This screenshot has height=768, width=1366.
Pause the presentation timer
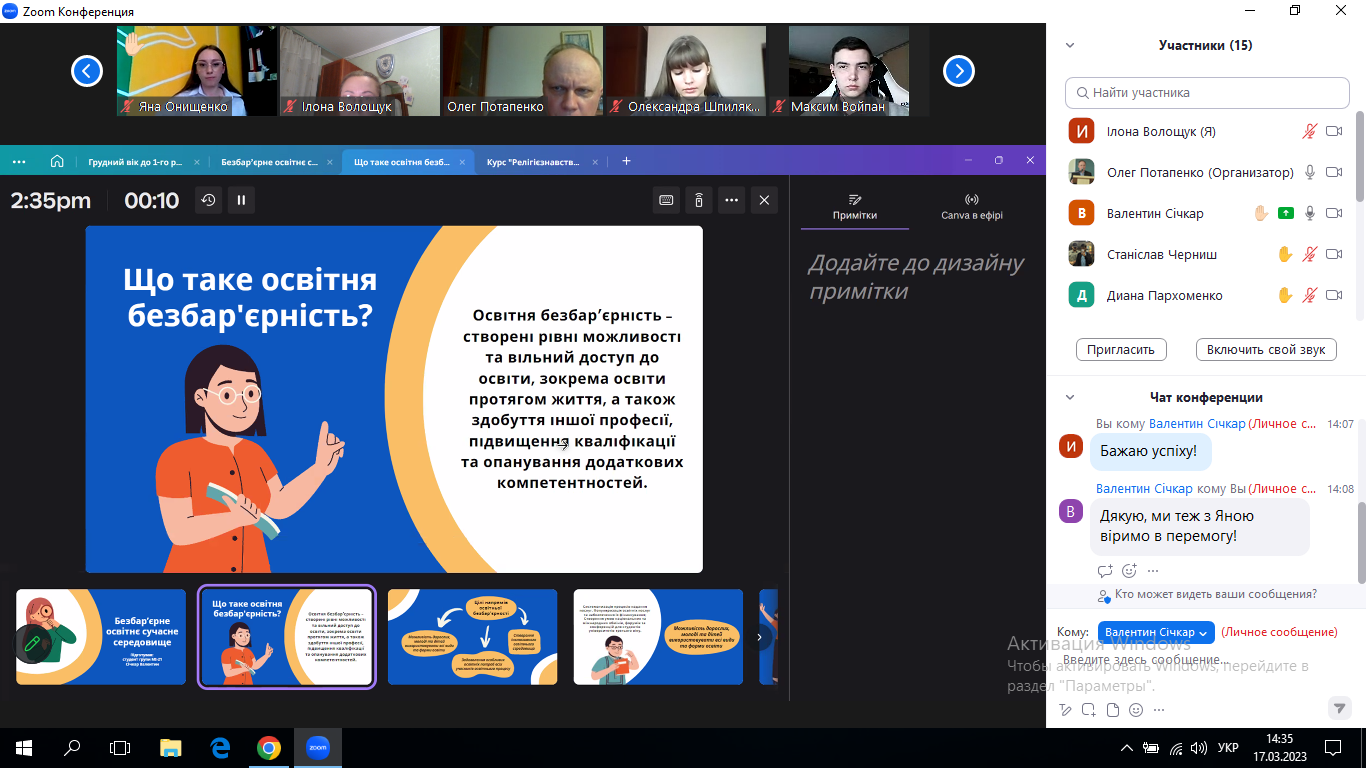241,200
